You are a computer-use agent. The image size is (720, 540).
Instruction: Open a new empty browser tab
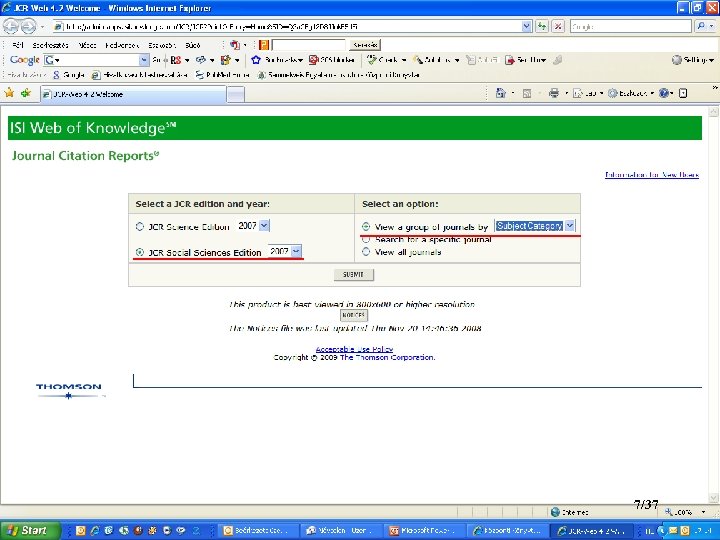[236, 95]
